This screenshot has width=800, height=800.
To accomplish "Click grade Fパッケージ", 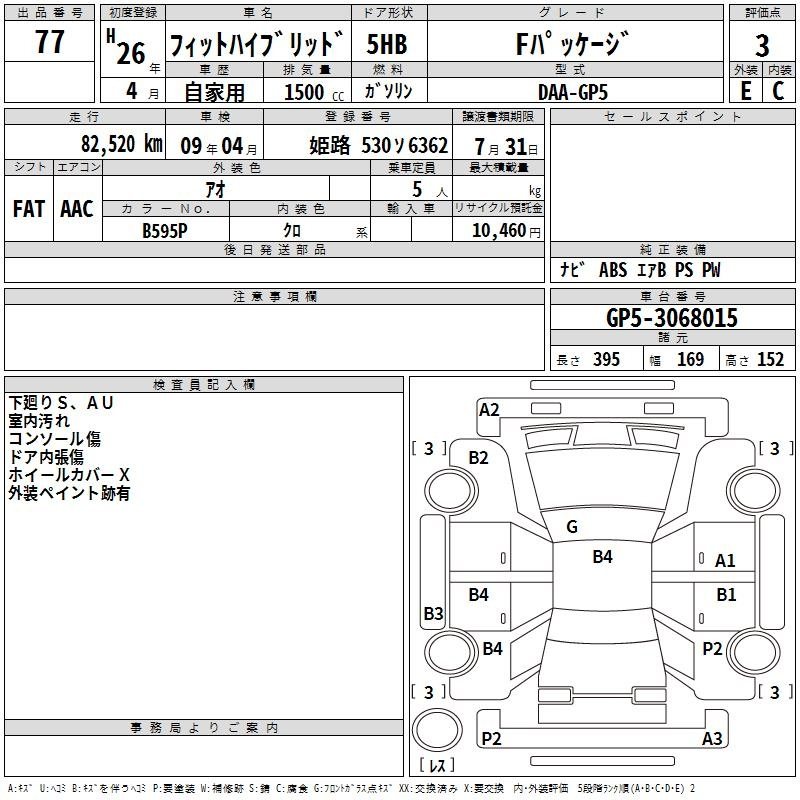I will [x=572, y=43].
